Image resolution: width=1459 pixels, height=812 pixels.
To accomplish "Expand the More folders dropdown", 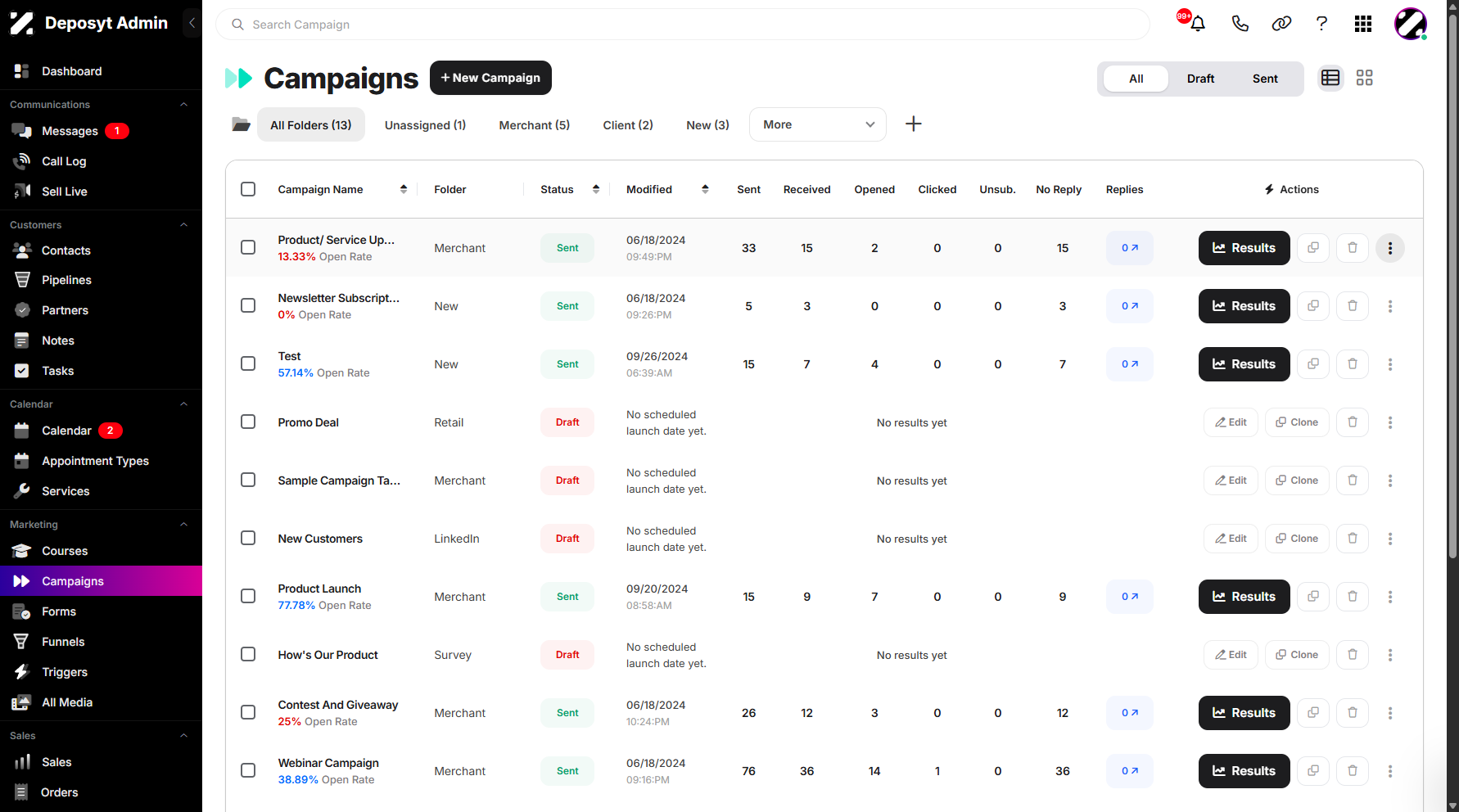I will click(x=817, y=124).
